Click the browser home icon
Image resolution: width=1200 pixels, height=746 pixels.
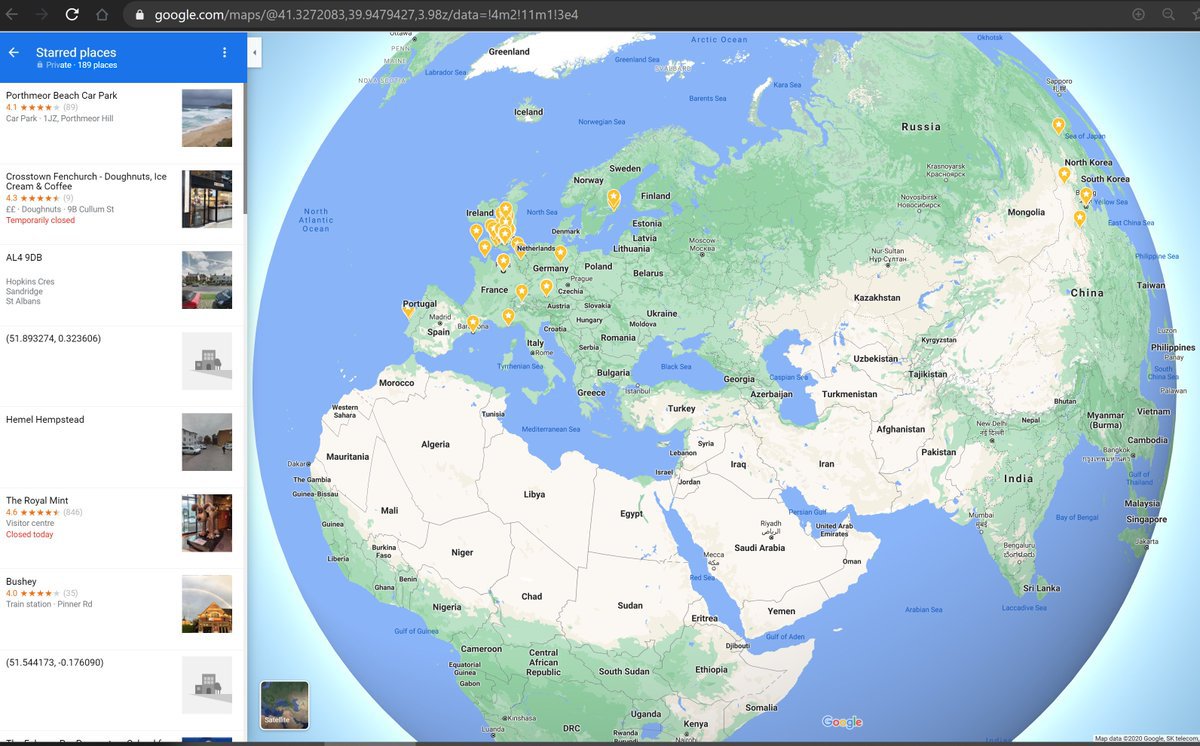click(x=101, y=14)
